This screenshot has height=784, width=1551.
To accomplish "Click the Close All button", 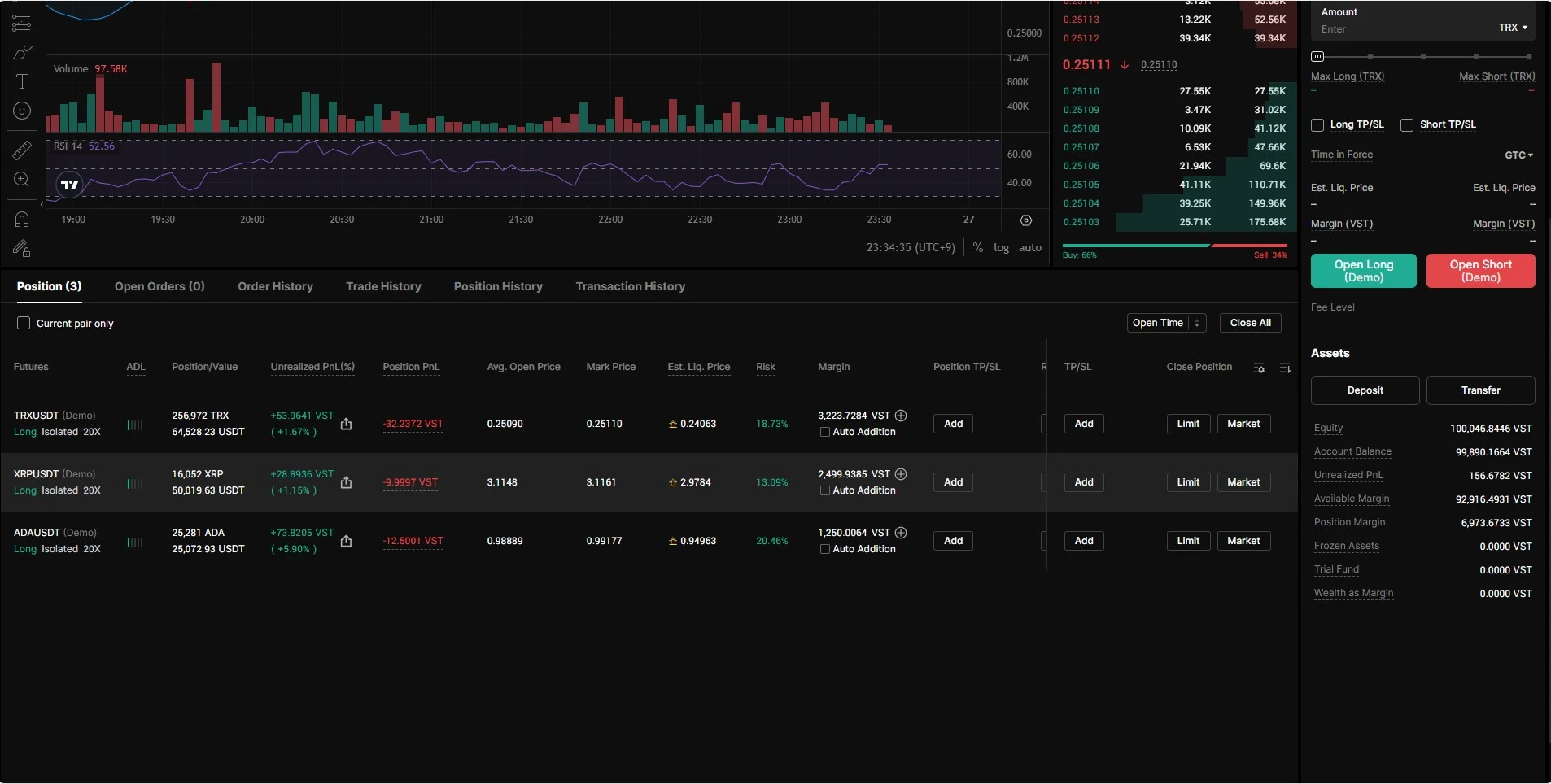I will [1250, 323].
